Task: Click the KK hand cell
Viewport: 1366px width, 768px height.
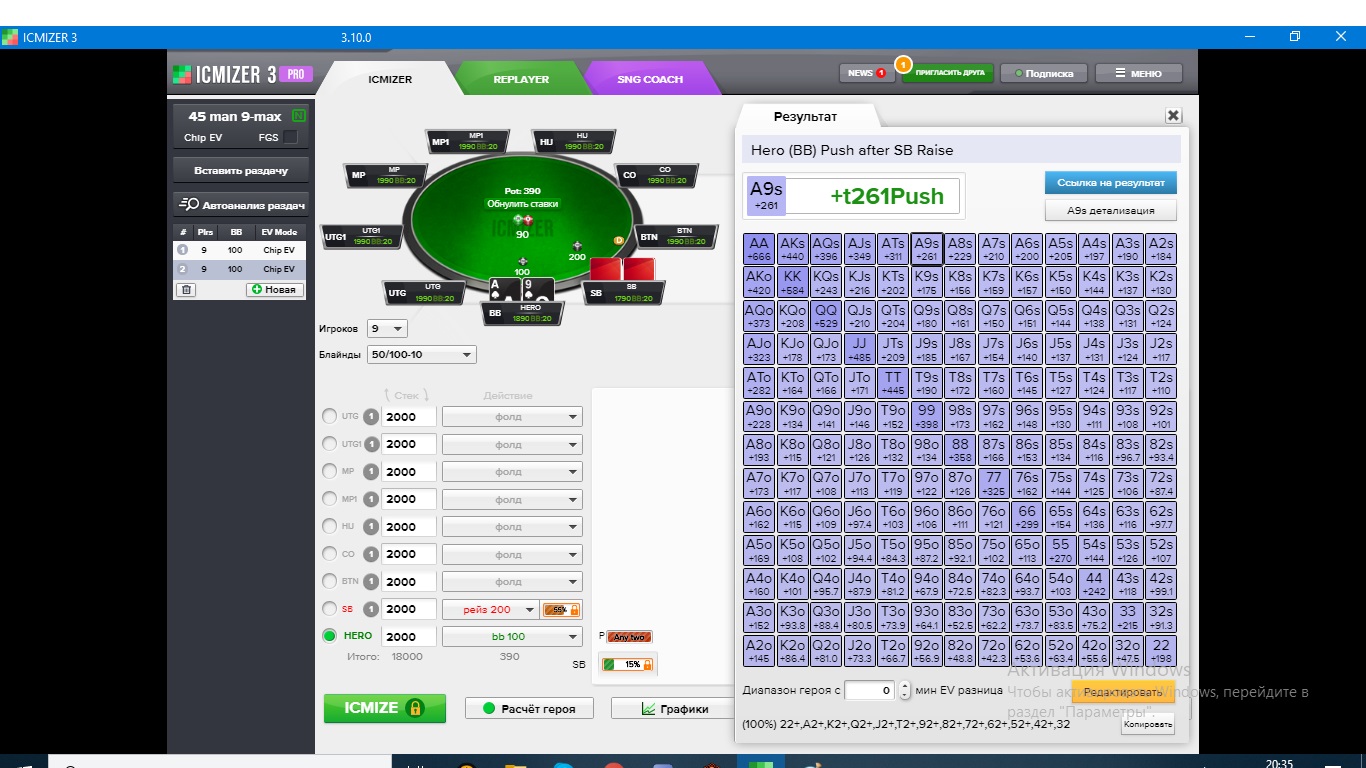Action: point(793,282)
